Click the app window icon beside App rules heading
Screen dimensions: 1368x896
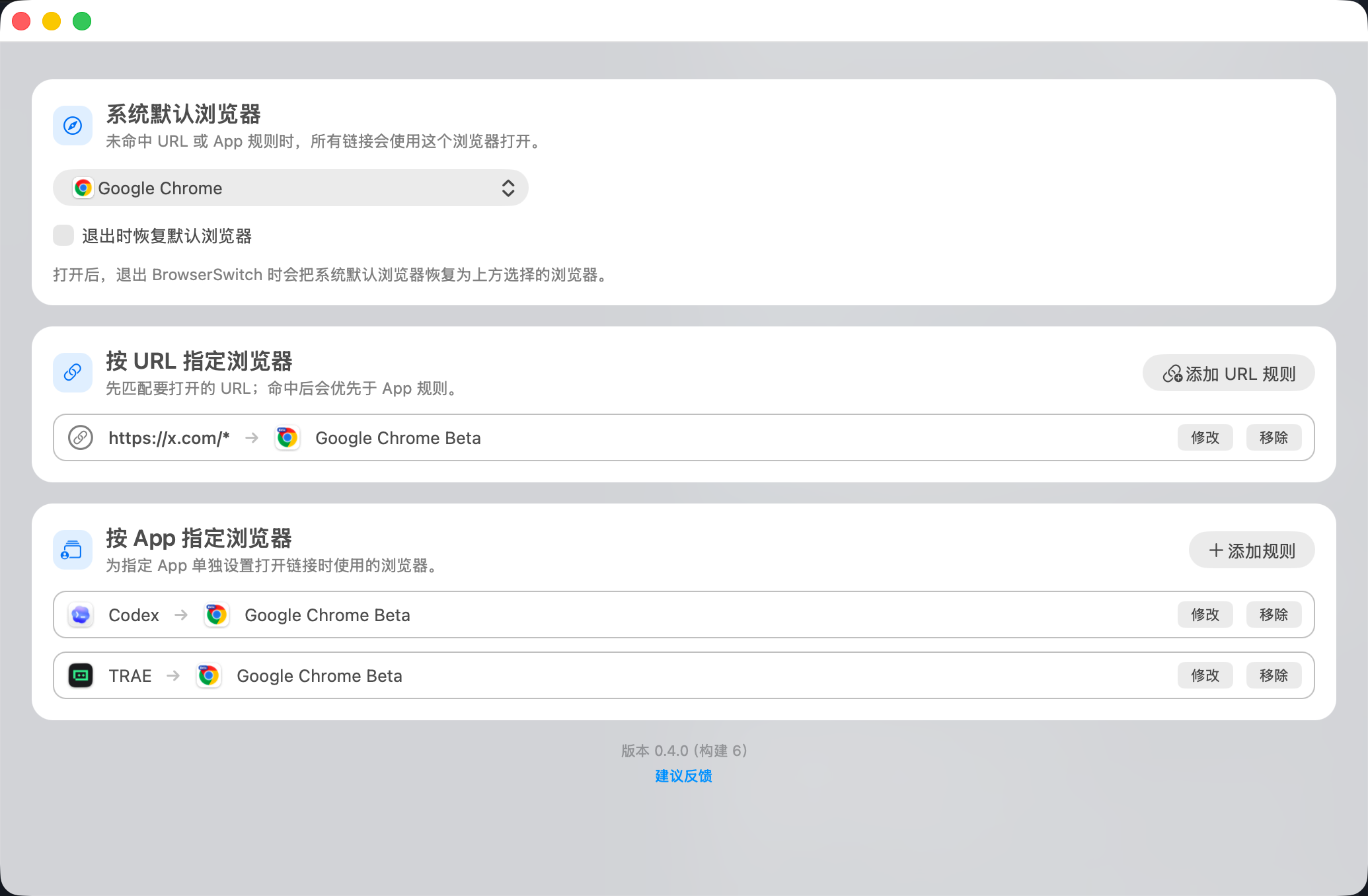point(73,550)
